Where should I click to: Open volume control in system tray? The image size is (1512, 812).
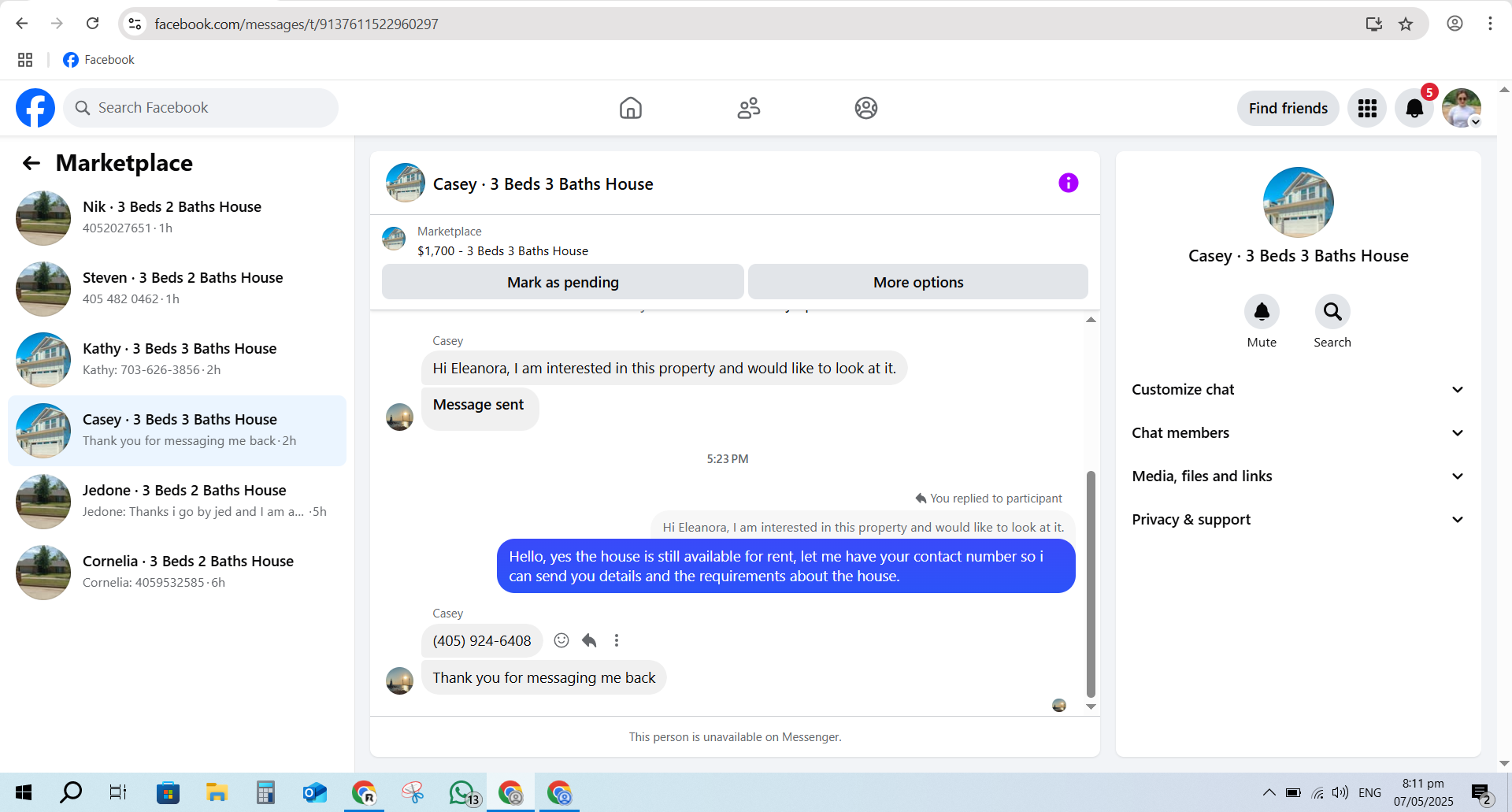point(1340,792)
